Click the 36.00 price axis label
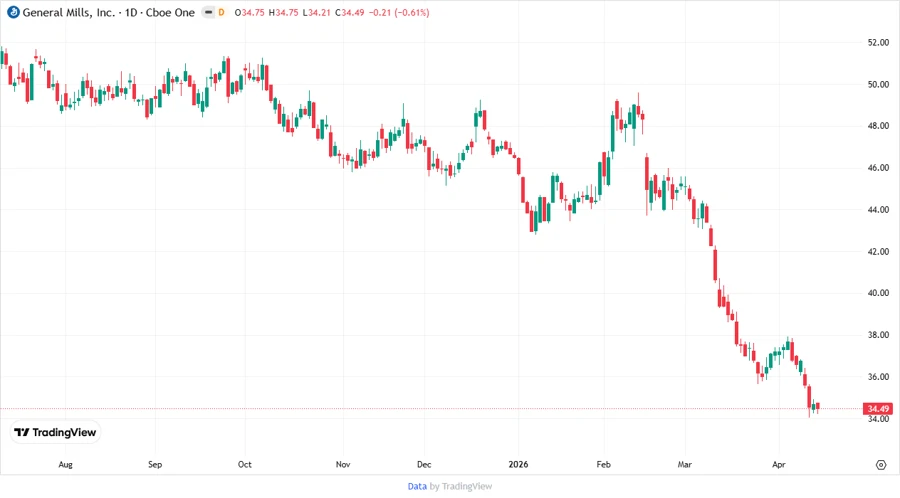900x498 pixels. [878, 377]
